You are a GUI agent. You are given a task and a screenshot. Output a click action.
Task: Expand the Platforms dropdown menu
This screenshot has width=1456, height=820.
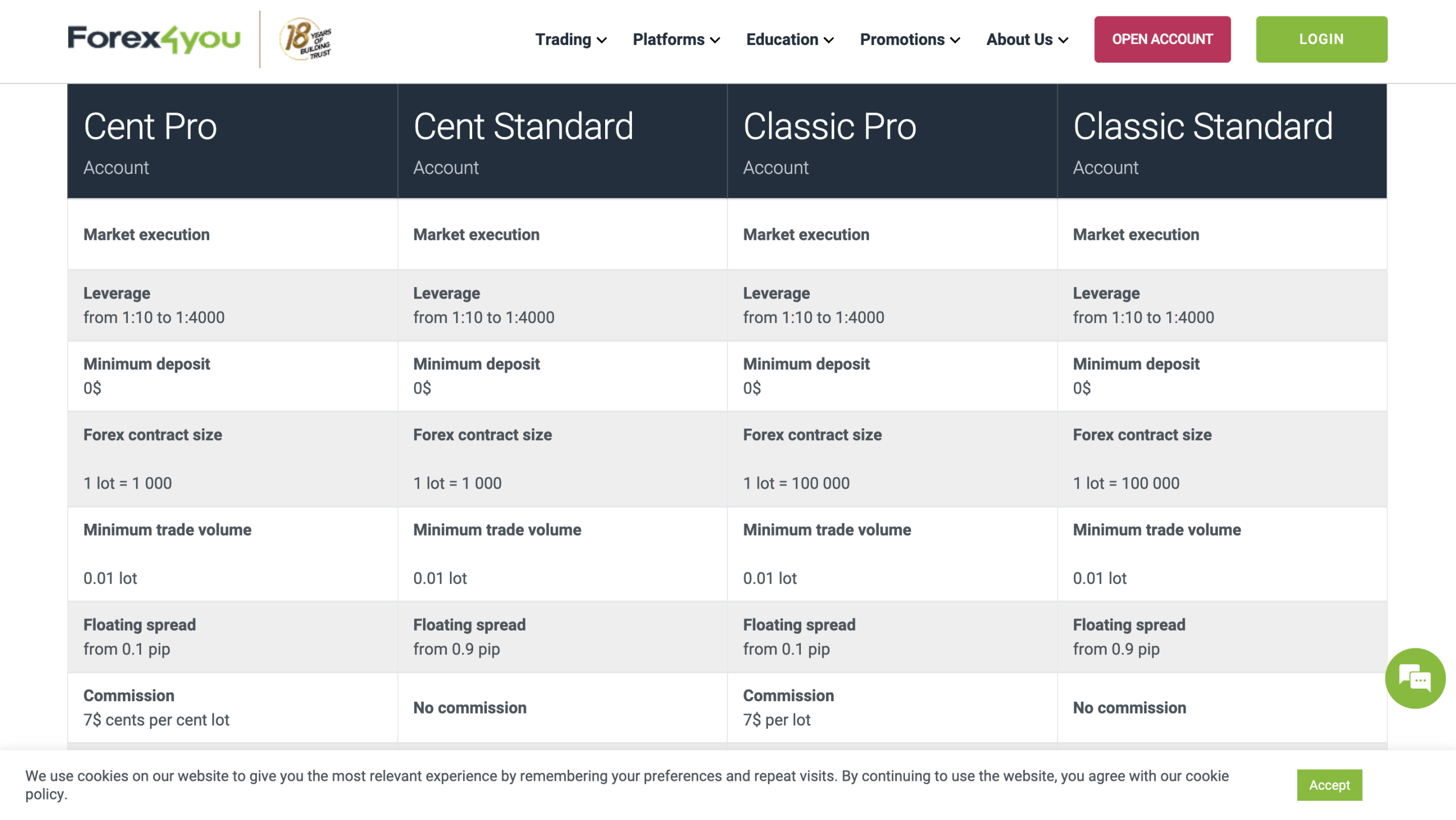676,39
